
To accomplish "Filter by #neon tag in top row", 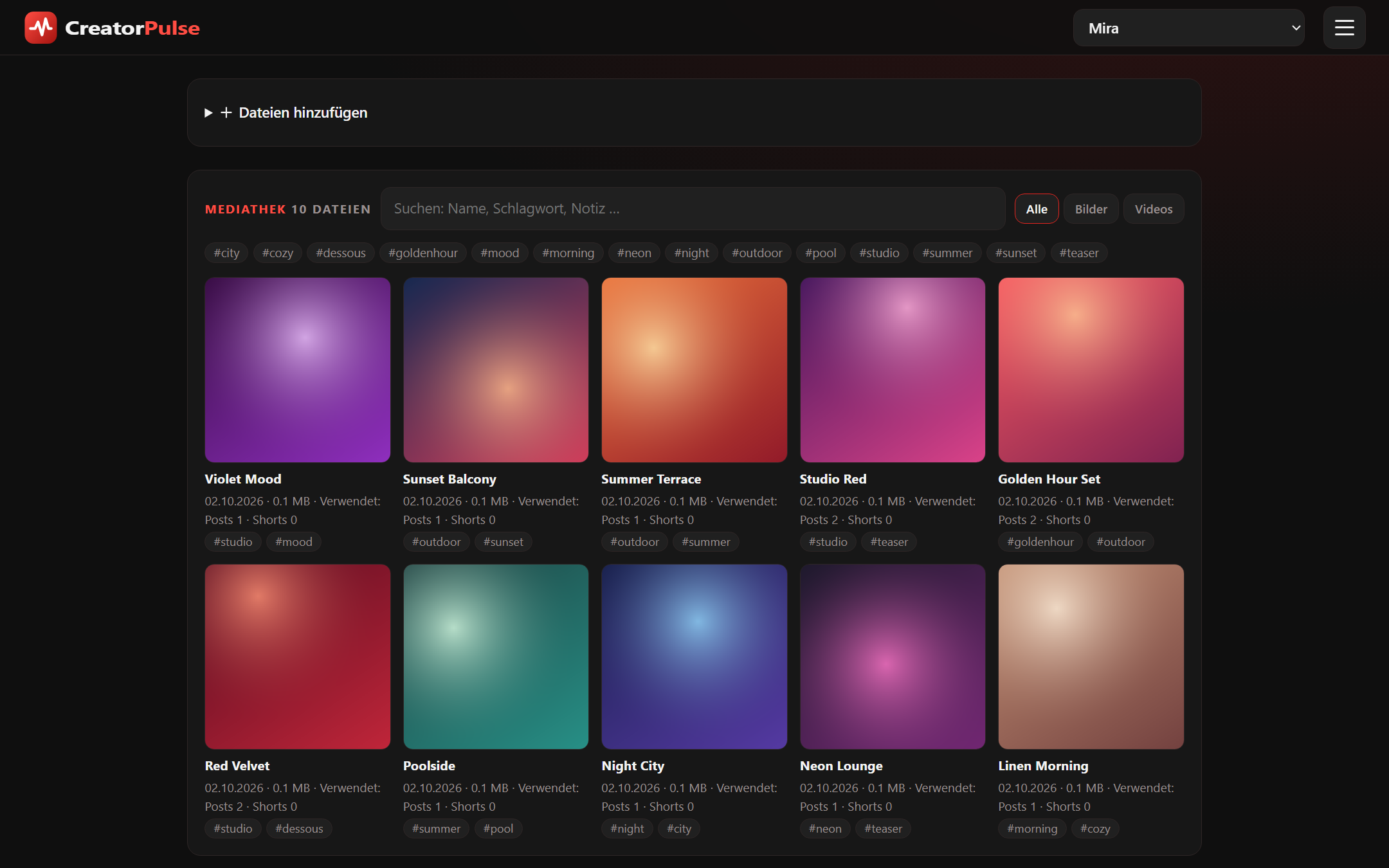I will pyautogui.click(x=634, y=253).
